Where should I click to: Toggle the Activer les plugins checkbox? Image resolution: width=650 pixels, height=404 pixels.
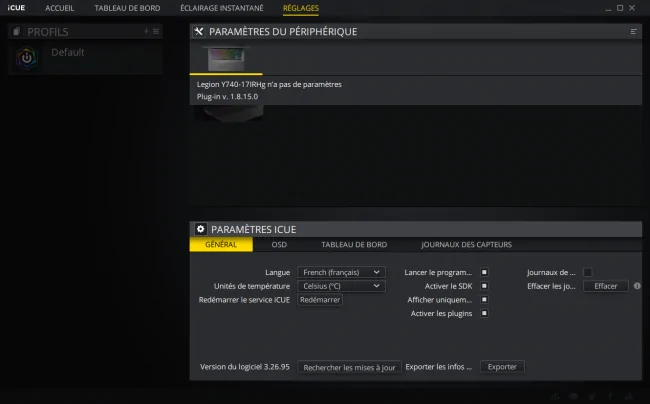pyautogui.click(x=484, y=313)
